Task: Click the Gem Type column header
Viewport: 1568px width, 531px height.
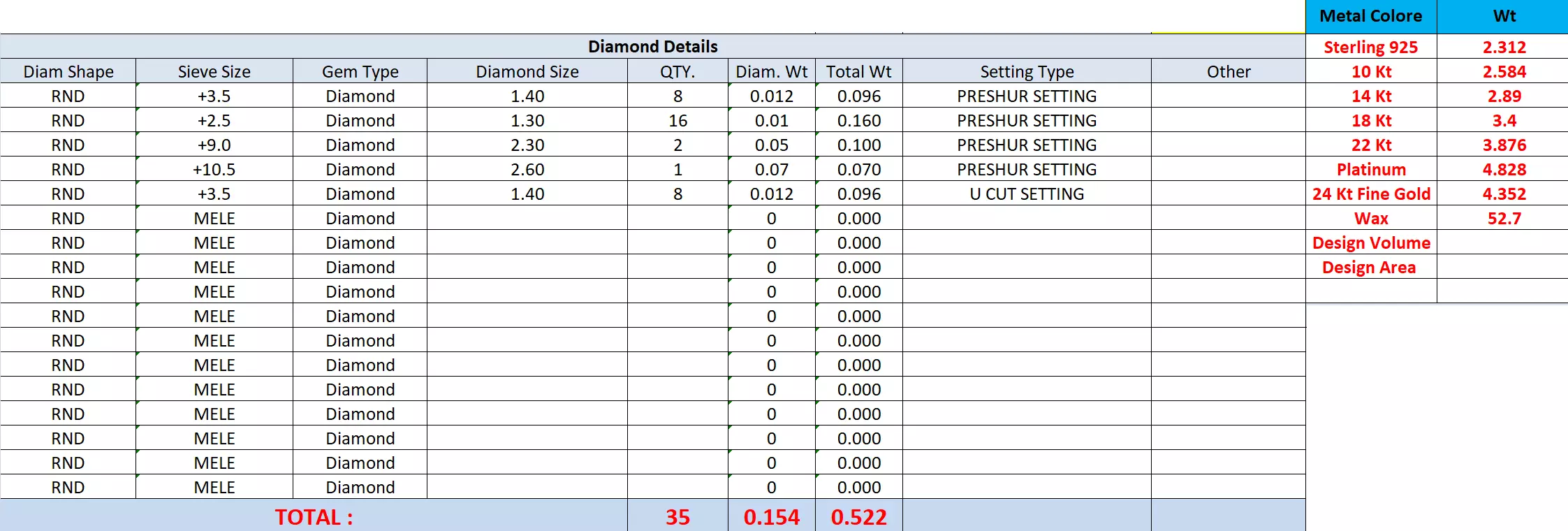Action: [360, 71]
